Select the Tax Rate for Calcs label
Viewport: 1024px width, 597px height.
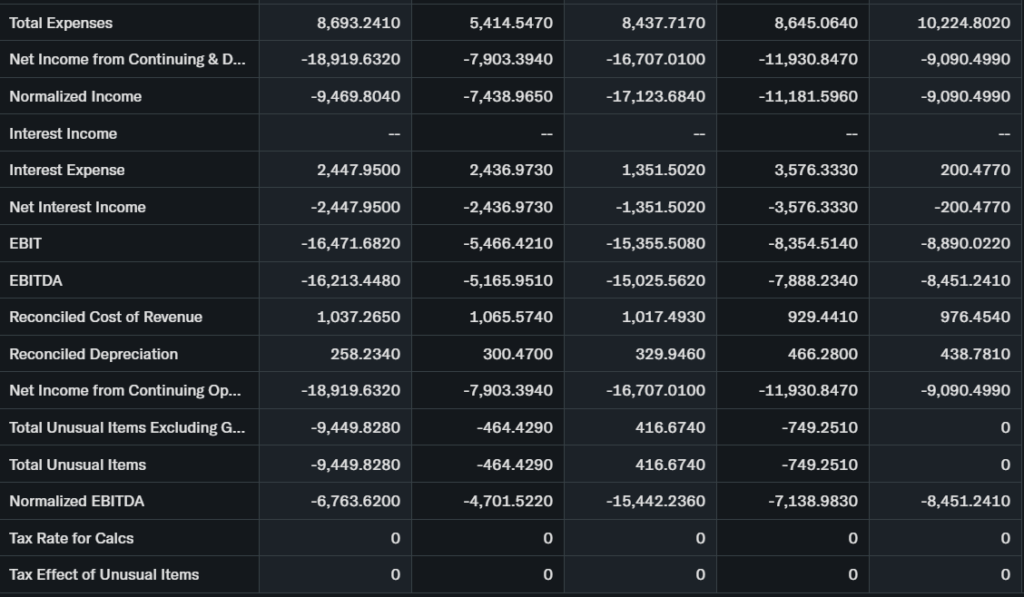pyautogui.click(x=71, y=538)
